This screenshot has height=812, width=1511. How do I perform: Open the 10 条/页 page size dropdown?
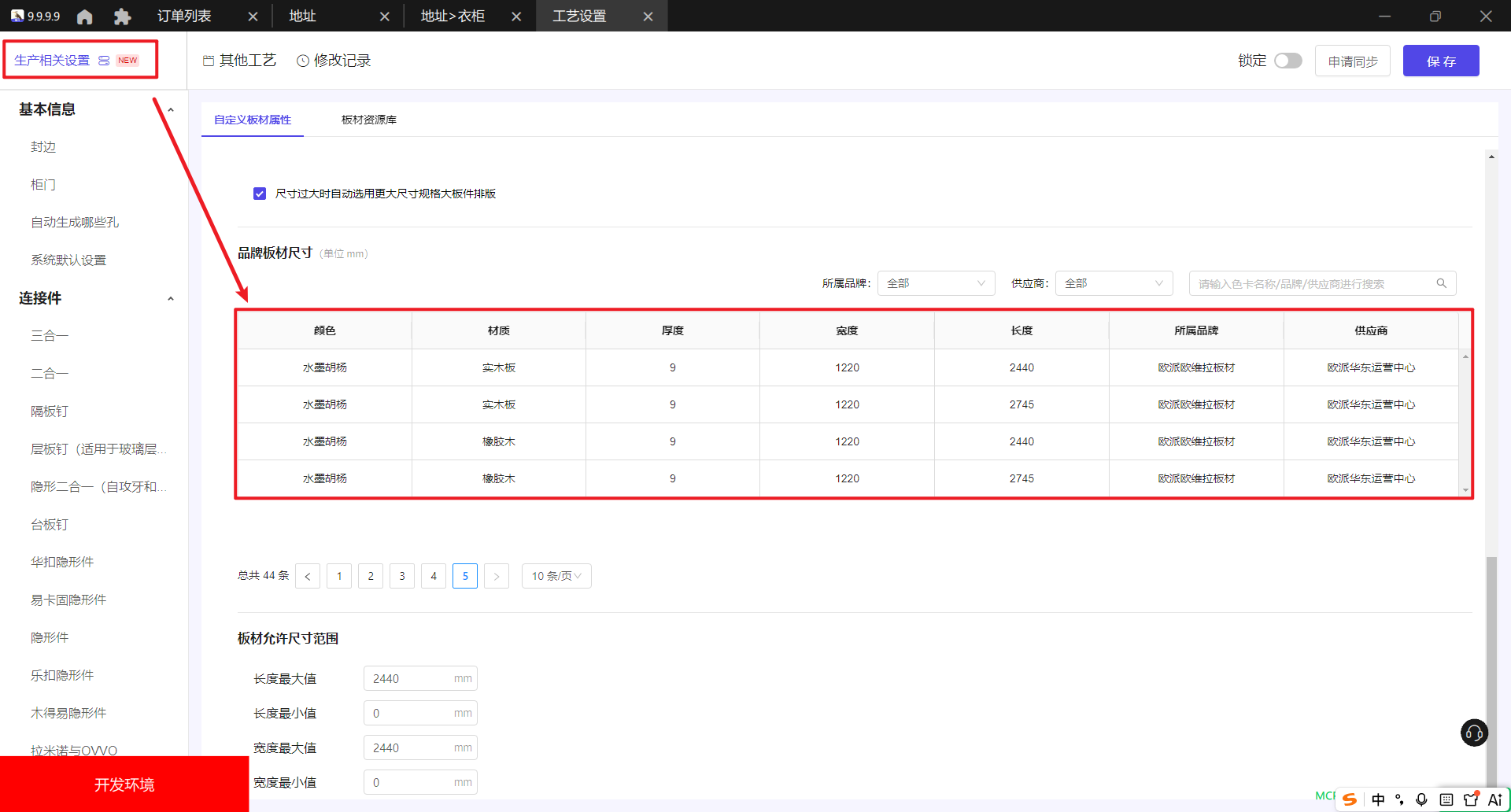tap(556, 576)
